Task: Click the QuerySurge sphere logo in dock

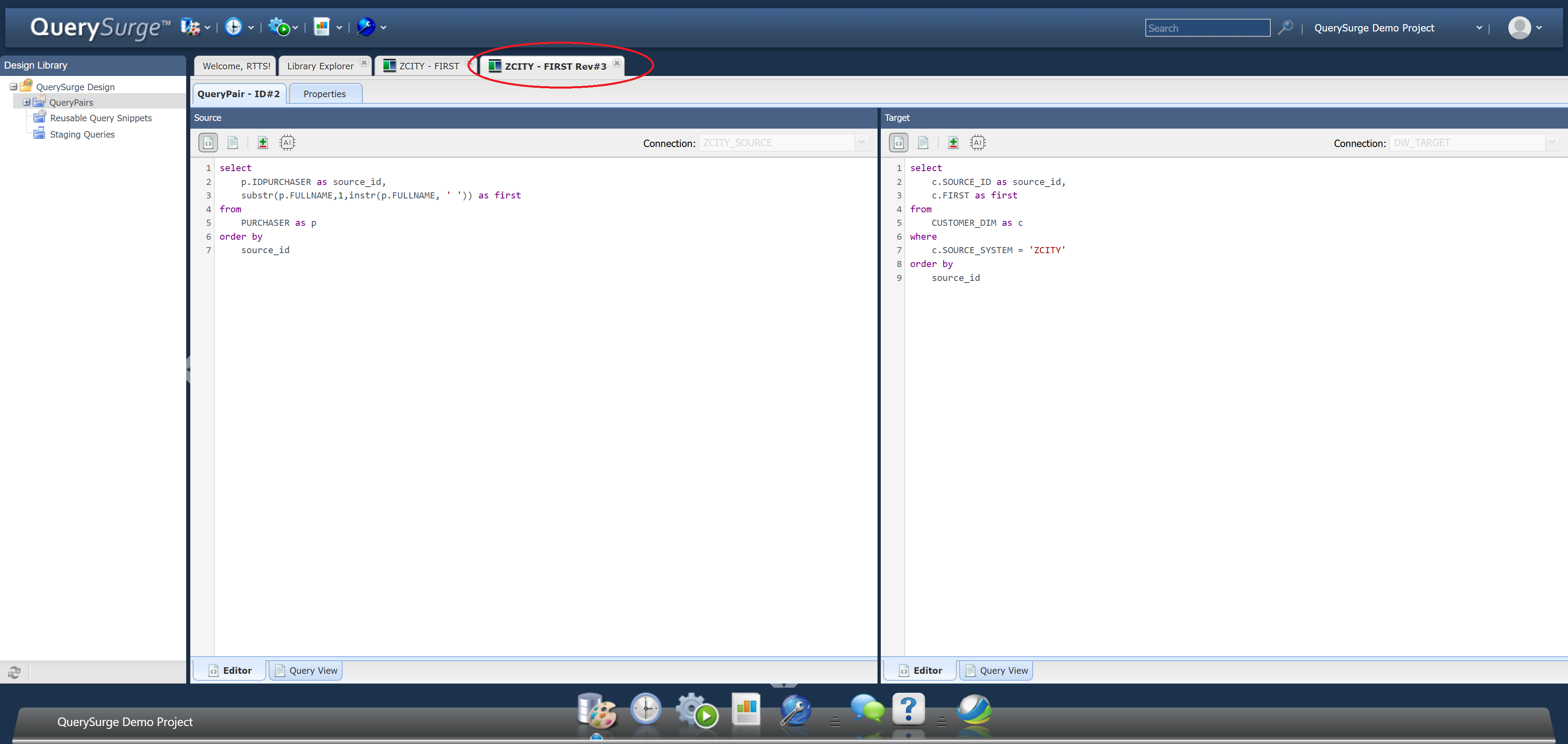Action: pos(974,709)
